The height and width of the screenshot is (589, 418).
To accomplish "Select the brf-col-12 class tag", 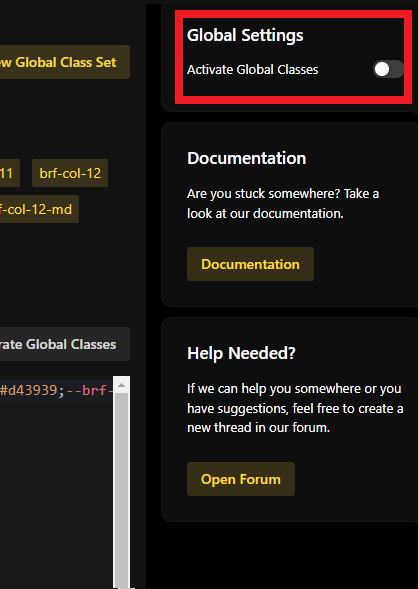I will click(70, 173).
